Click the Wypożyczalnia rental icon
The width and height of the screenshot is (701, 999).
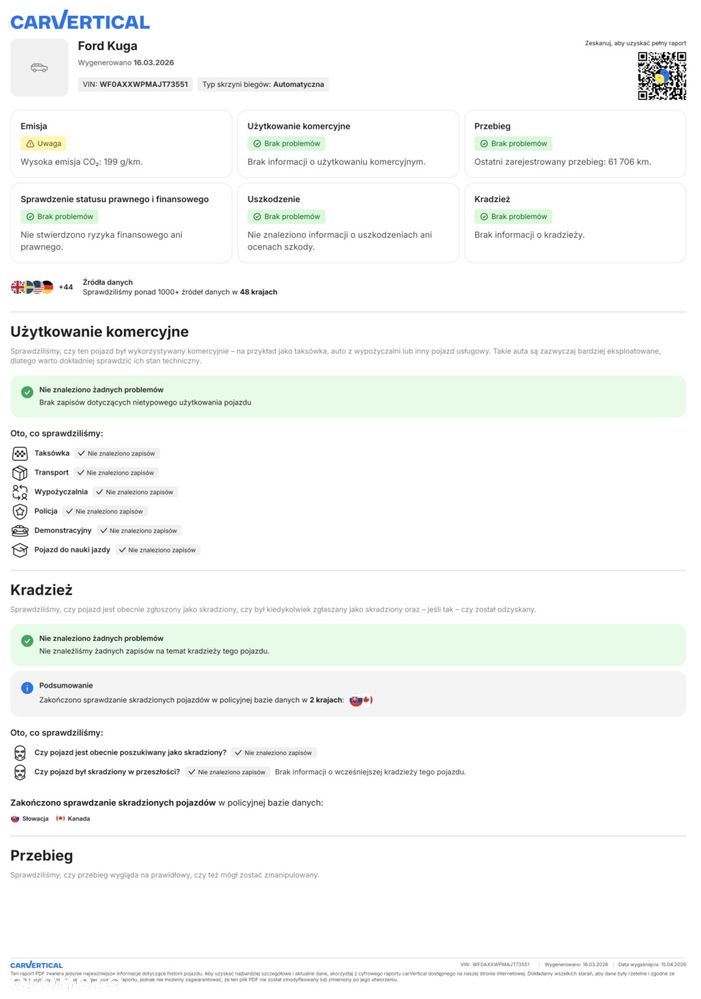click(x=20, y=492)
